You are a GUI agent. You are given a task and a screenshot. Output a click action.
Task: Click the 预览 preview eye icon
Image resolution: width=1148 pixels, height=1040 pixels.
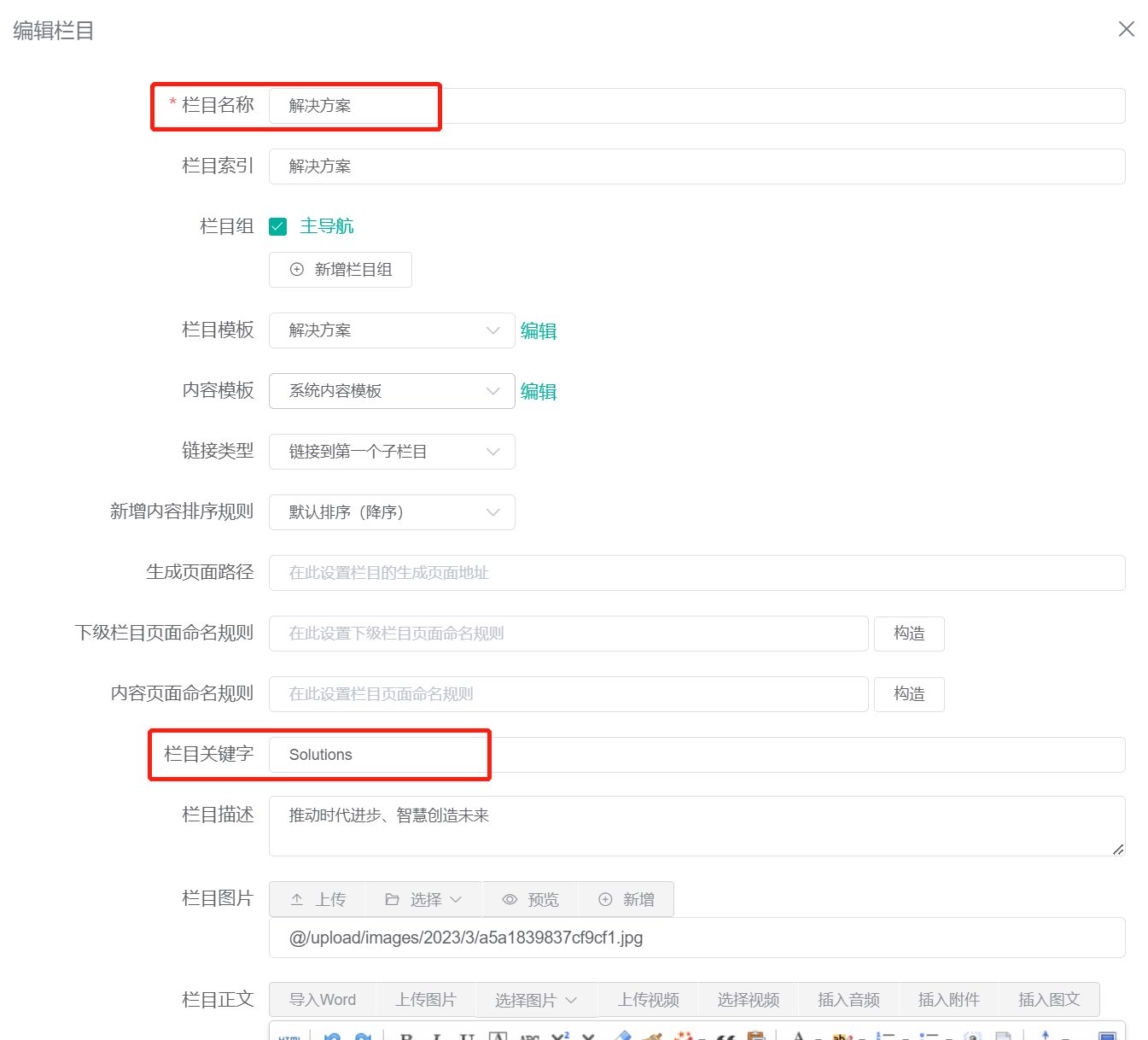click(510, 898)
